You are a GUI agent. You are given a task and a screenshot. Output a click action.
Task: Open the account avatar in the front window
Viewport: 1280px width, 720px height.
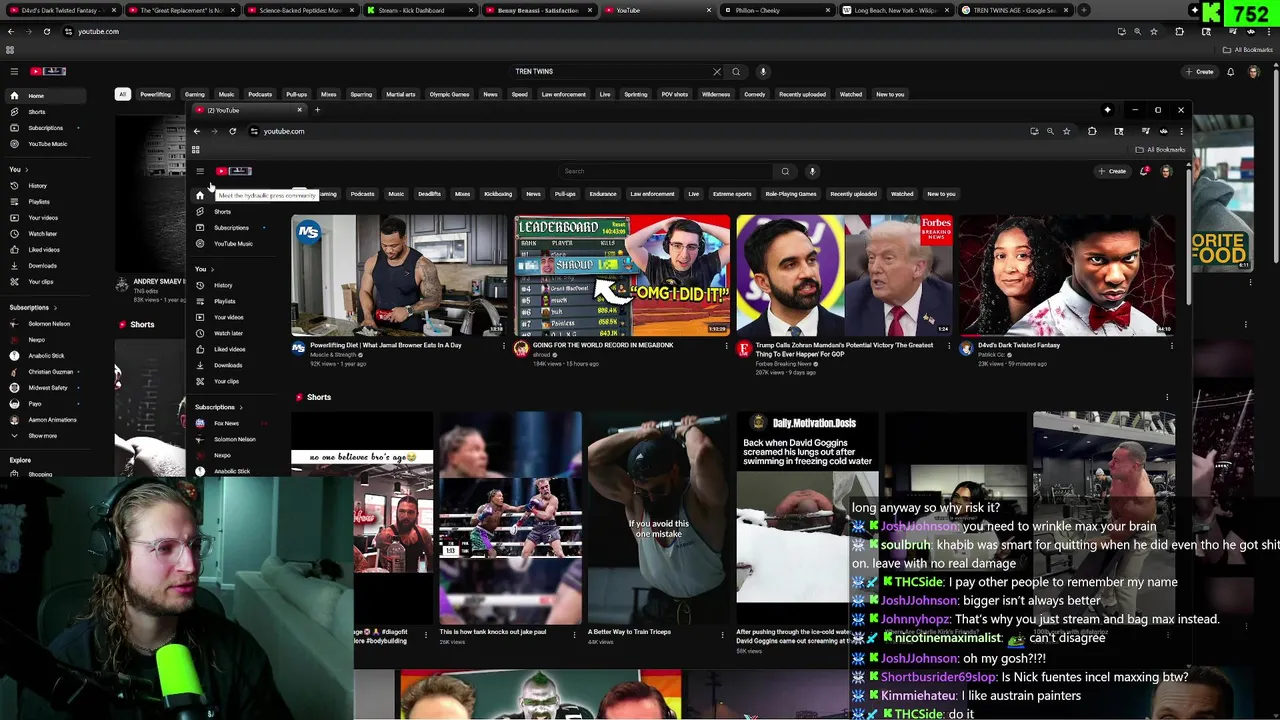pos(1166,171)
